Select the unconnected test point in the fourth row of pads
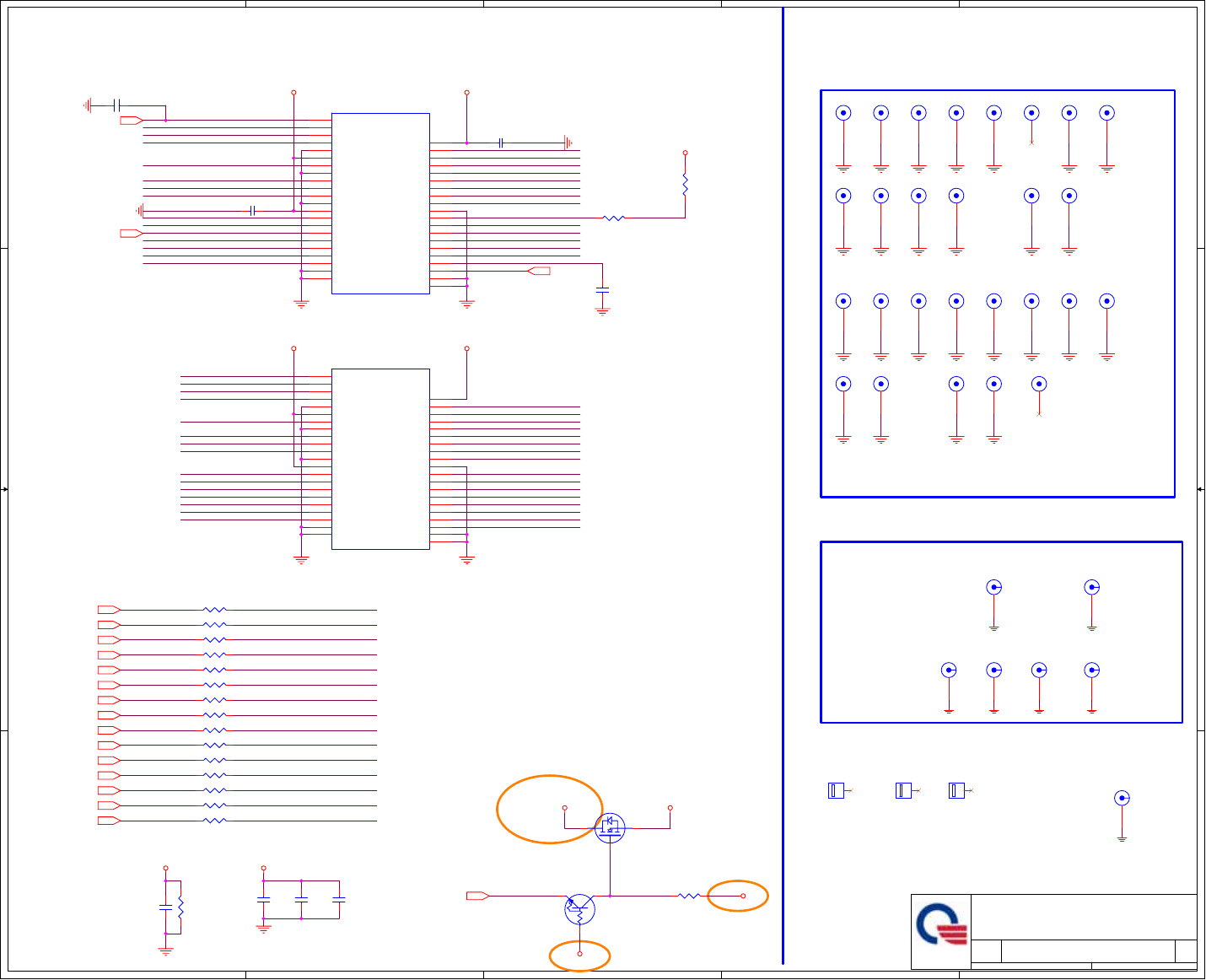Screen dimensions: 1206x980 coord(1039,384)
